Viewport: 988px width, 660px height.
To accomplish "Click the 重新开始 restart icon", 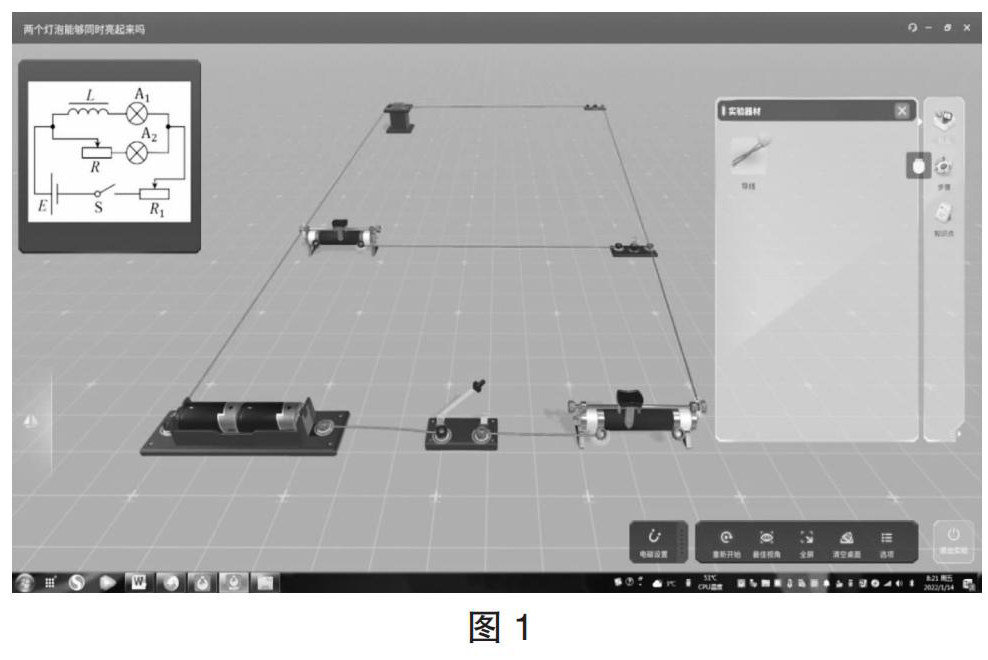I will (726, 541).
